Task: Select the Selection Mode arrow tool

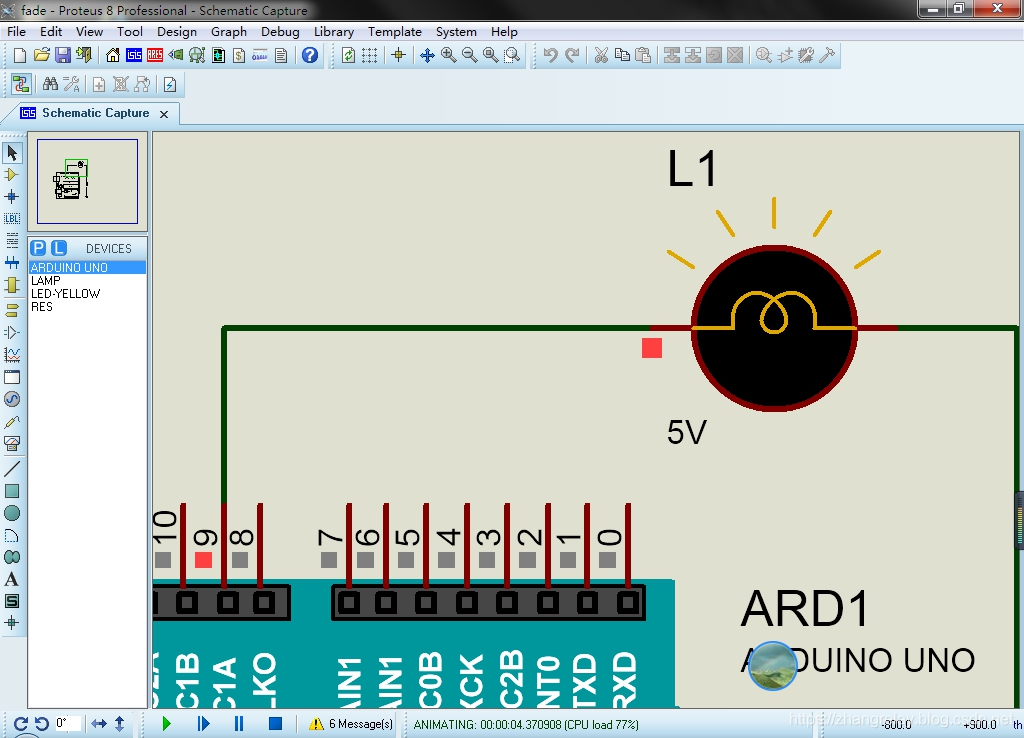Action: pos(12,153)
